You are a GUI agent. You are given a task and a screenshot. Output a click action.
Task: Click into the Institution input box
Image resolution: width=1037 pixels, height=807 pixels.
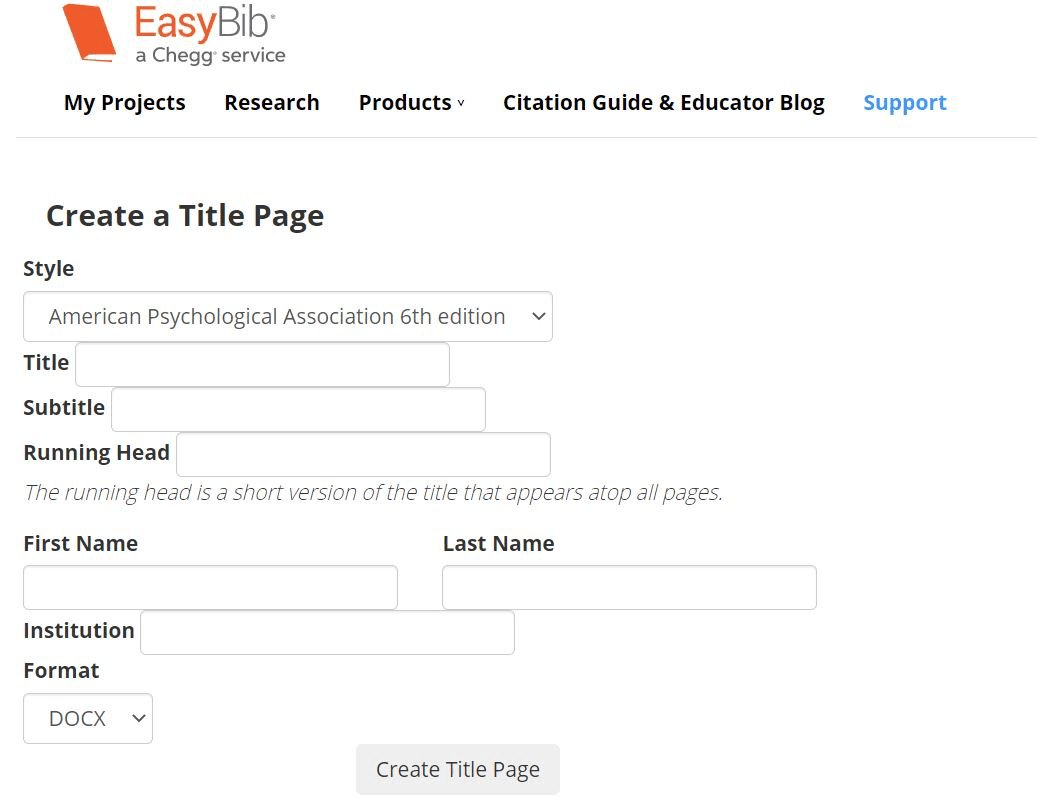[x=327, y=632]
